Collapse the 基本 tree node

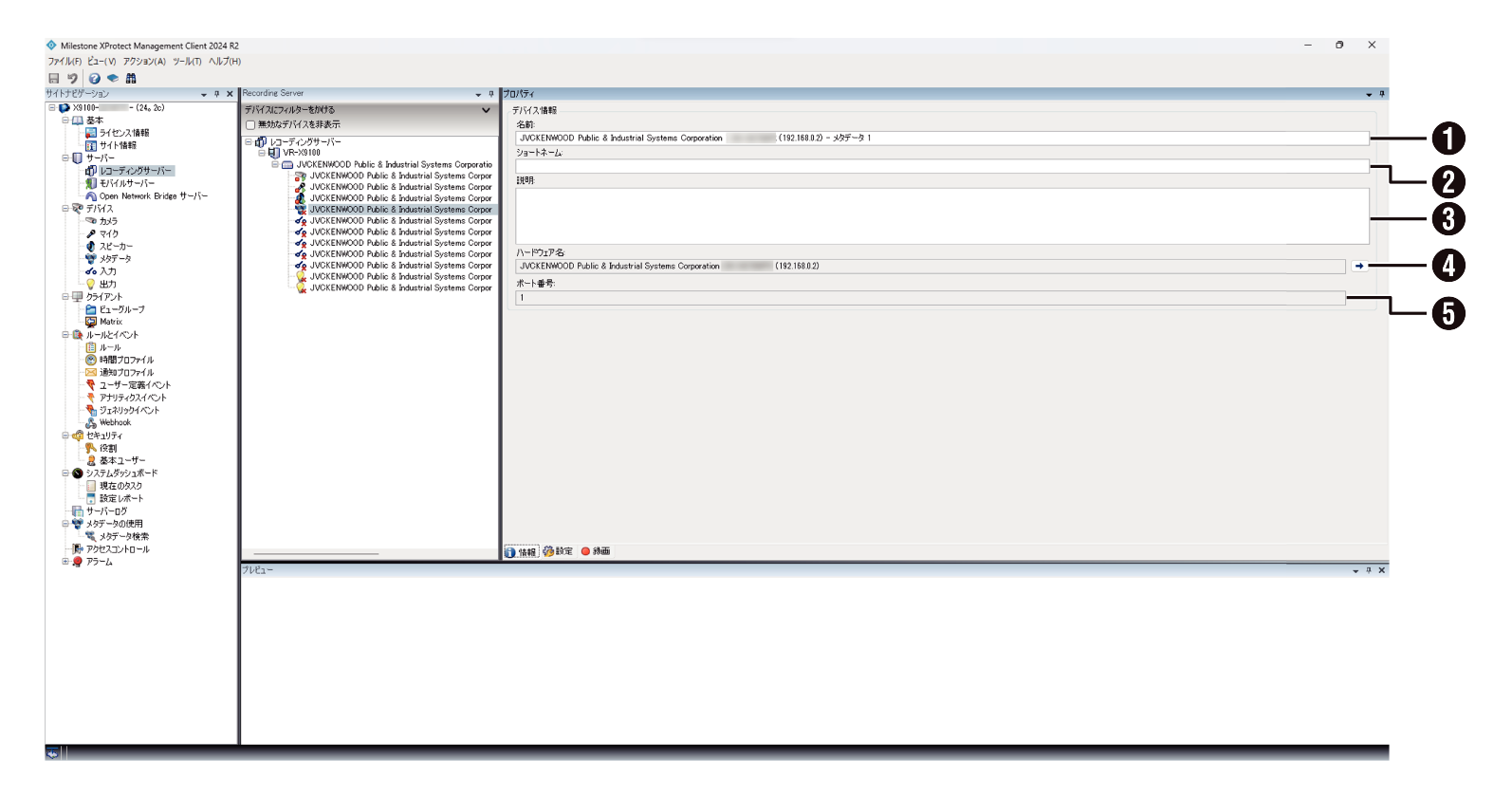[65, 121]
